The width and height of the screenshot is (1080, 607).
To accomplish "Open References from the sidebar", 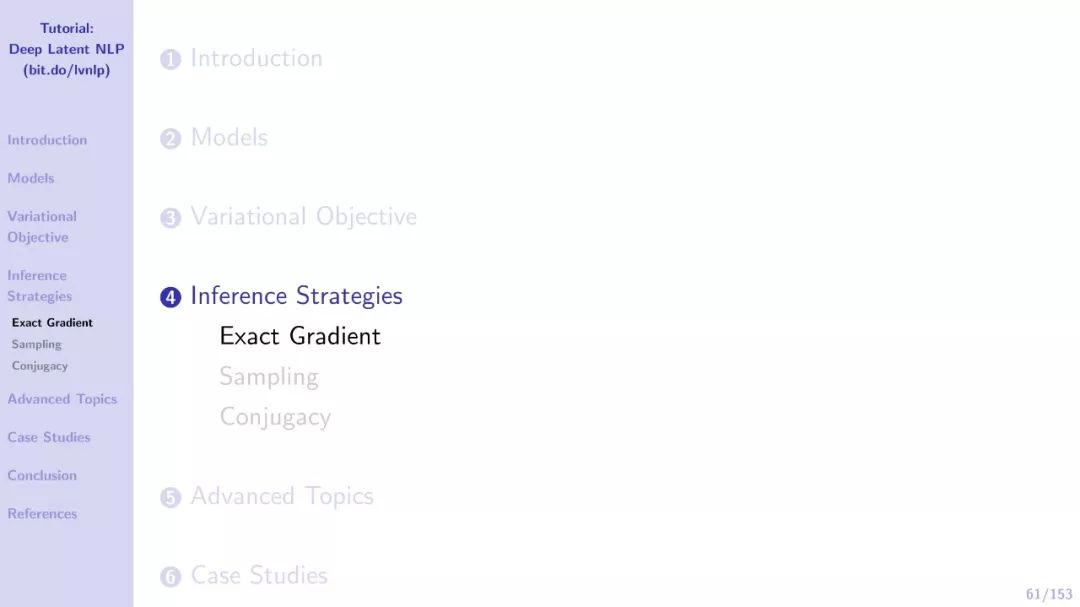I will click(42, 514).
